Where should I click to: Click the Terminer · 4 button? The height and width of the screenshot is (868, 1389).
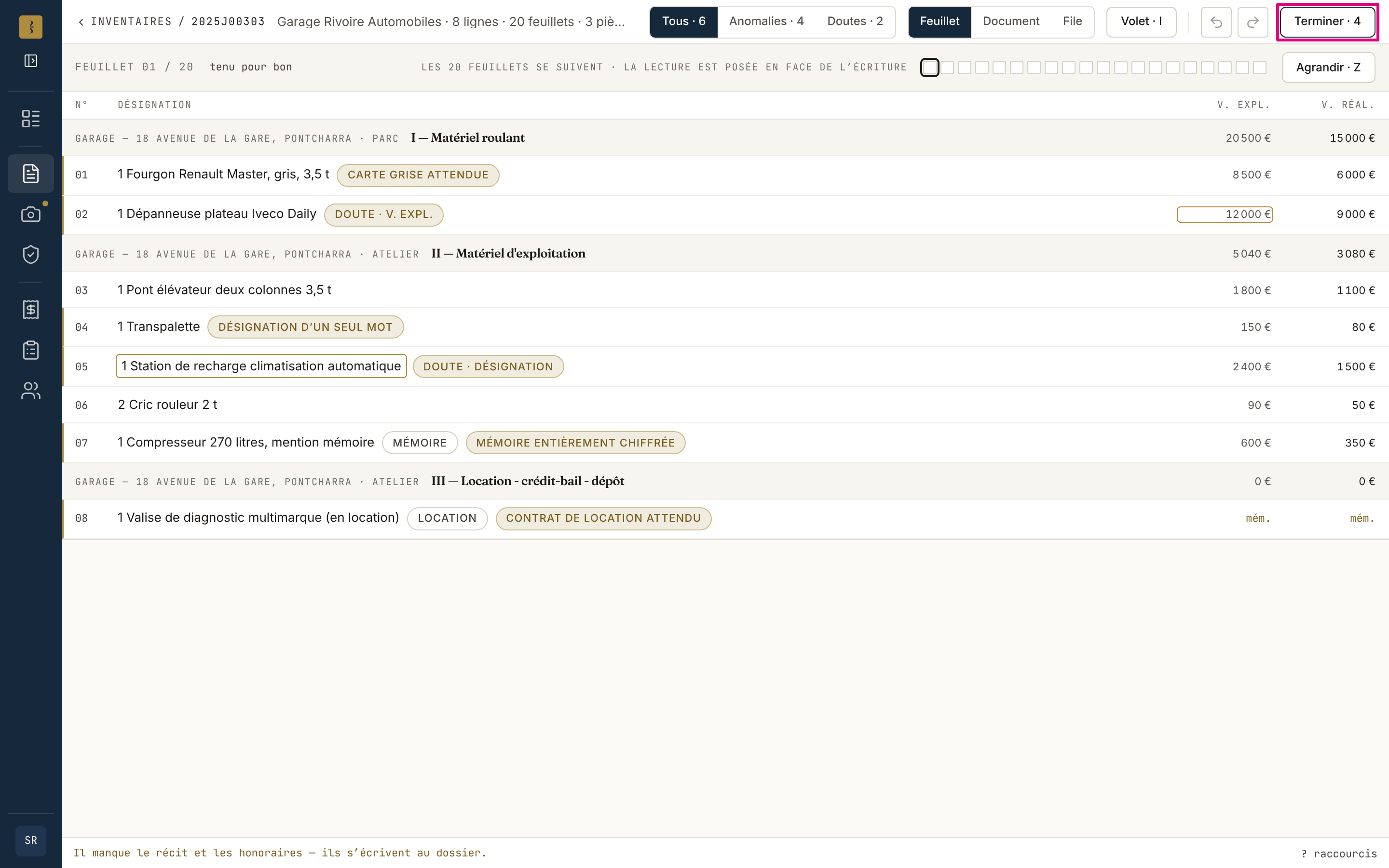pos(1327,22)
